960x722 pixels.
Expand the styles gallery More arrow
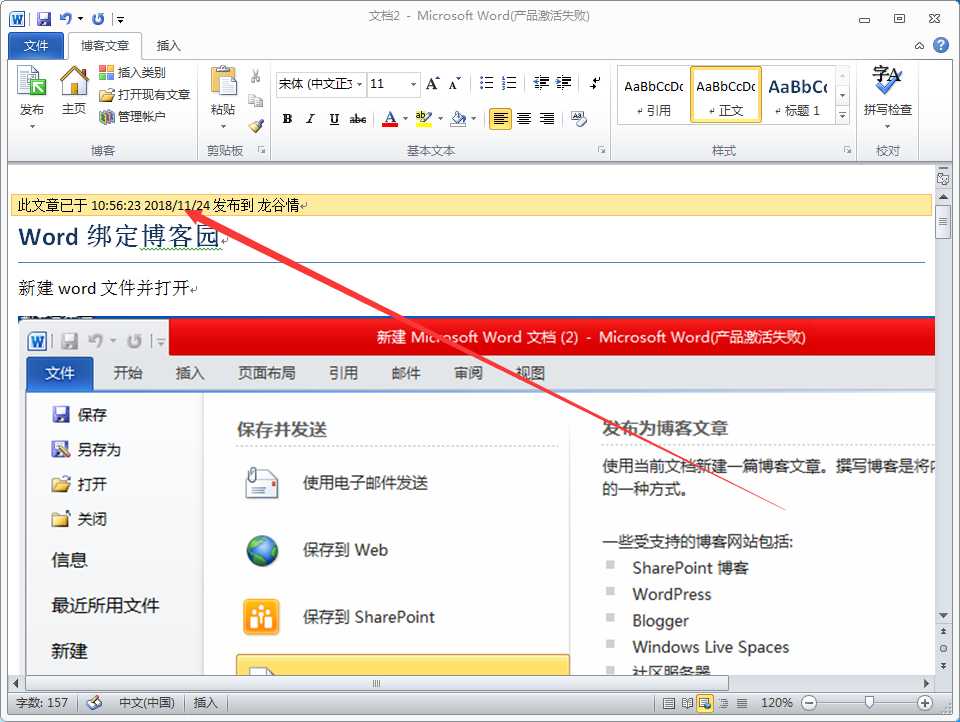(x=842, y=115)
